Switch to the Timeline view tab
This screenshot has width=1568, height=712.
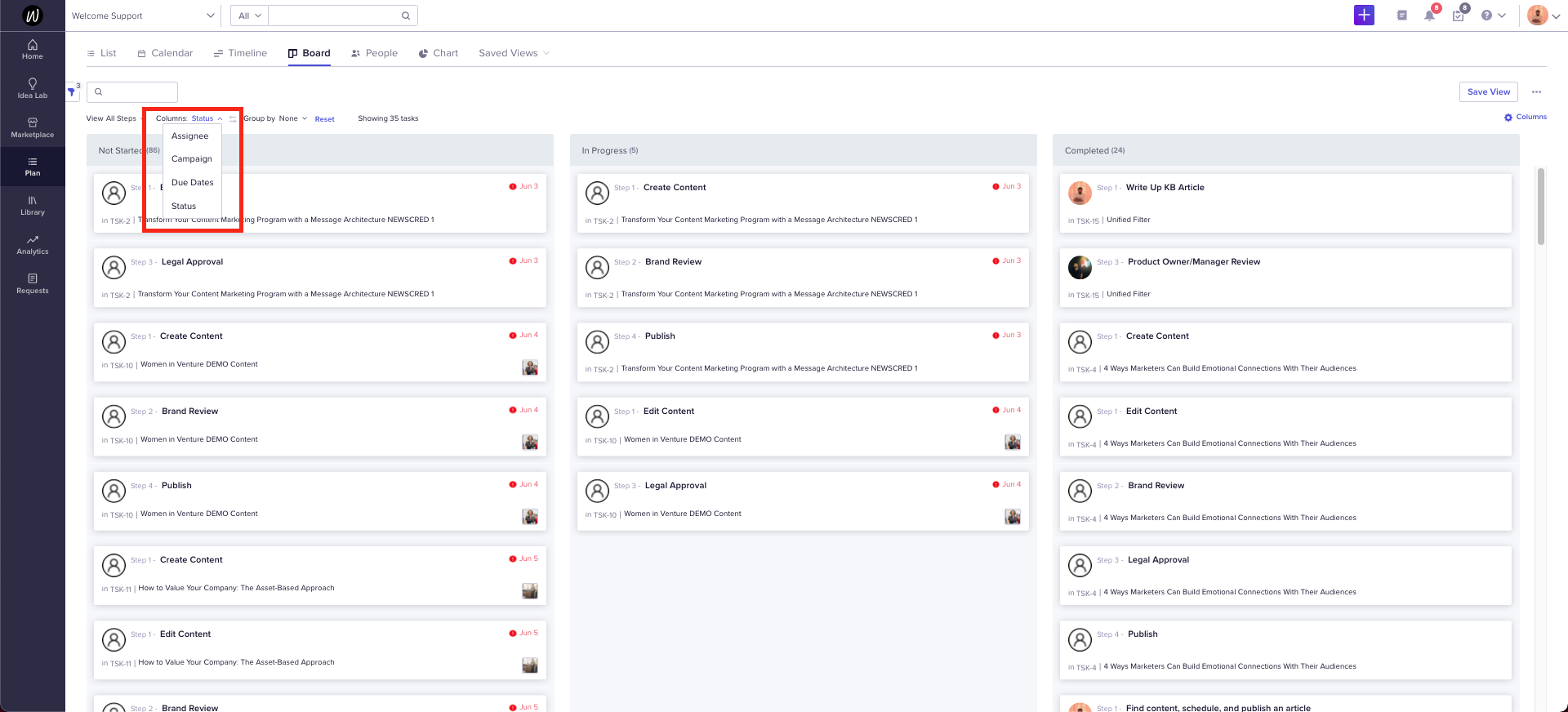(240, 53)
